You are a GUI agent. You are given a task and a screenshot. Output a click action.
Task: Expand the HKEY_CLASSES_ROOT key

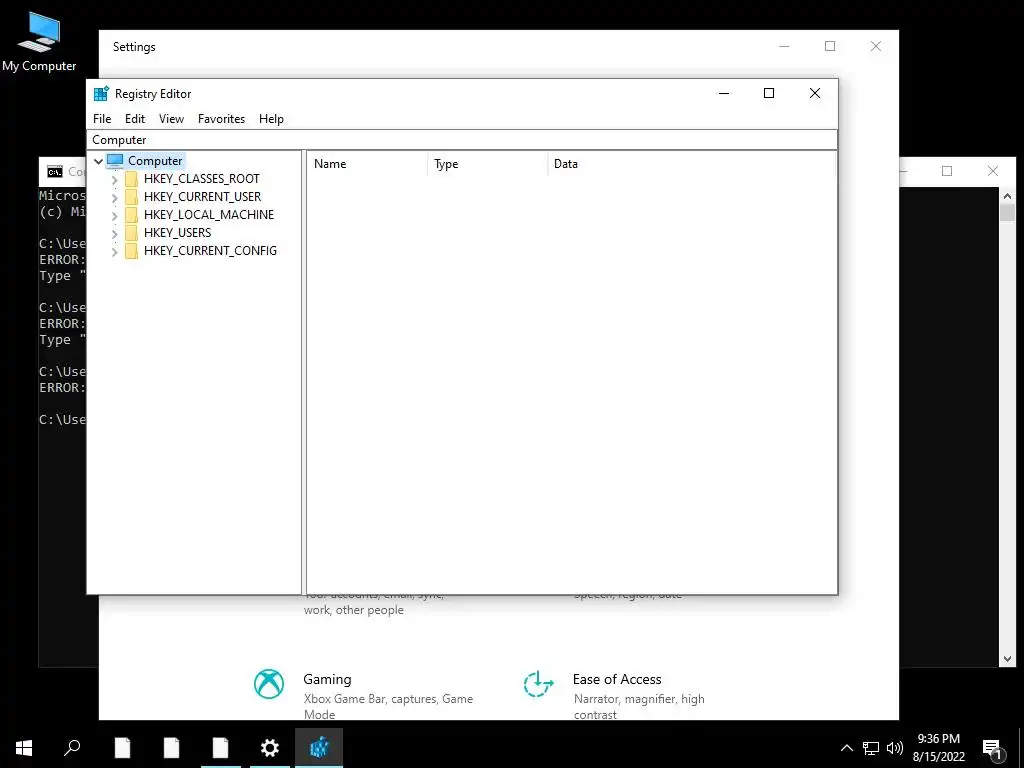coord(114,180)
